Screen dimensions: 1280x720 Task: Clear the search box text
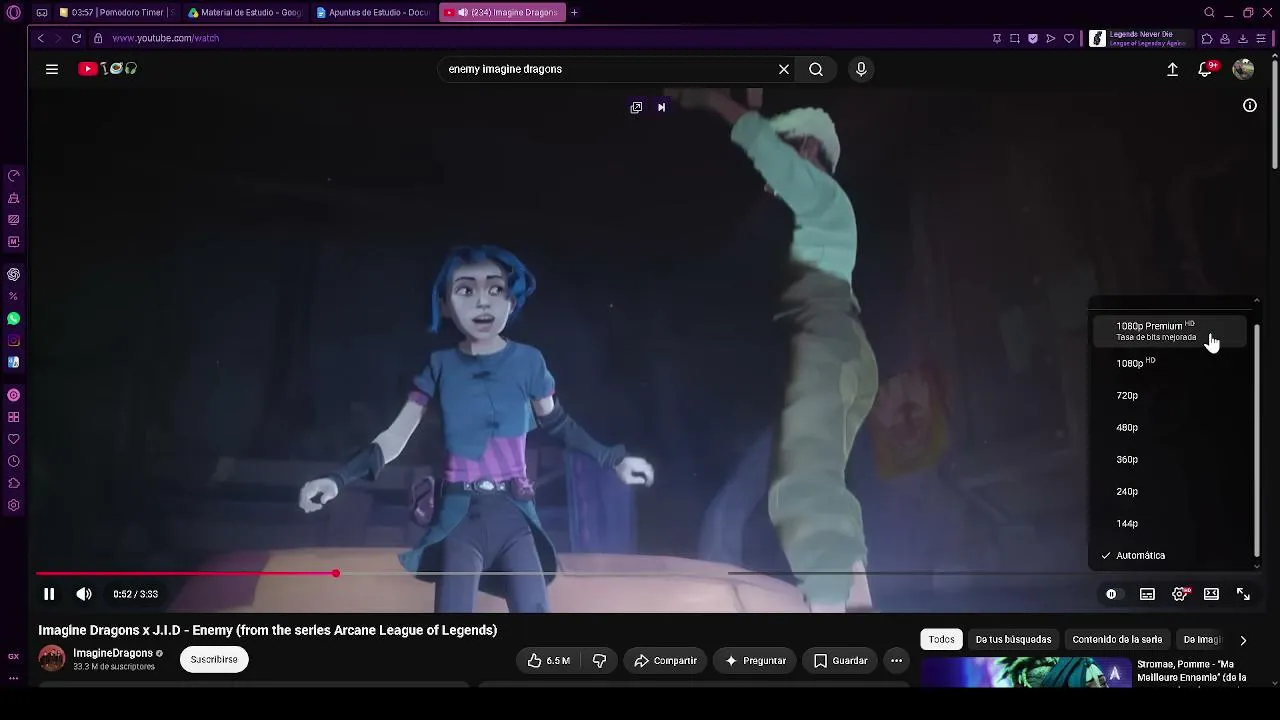[784, 69]
